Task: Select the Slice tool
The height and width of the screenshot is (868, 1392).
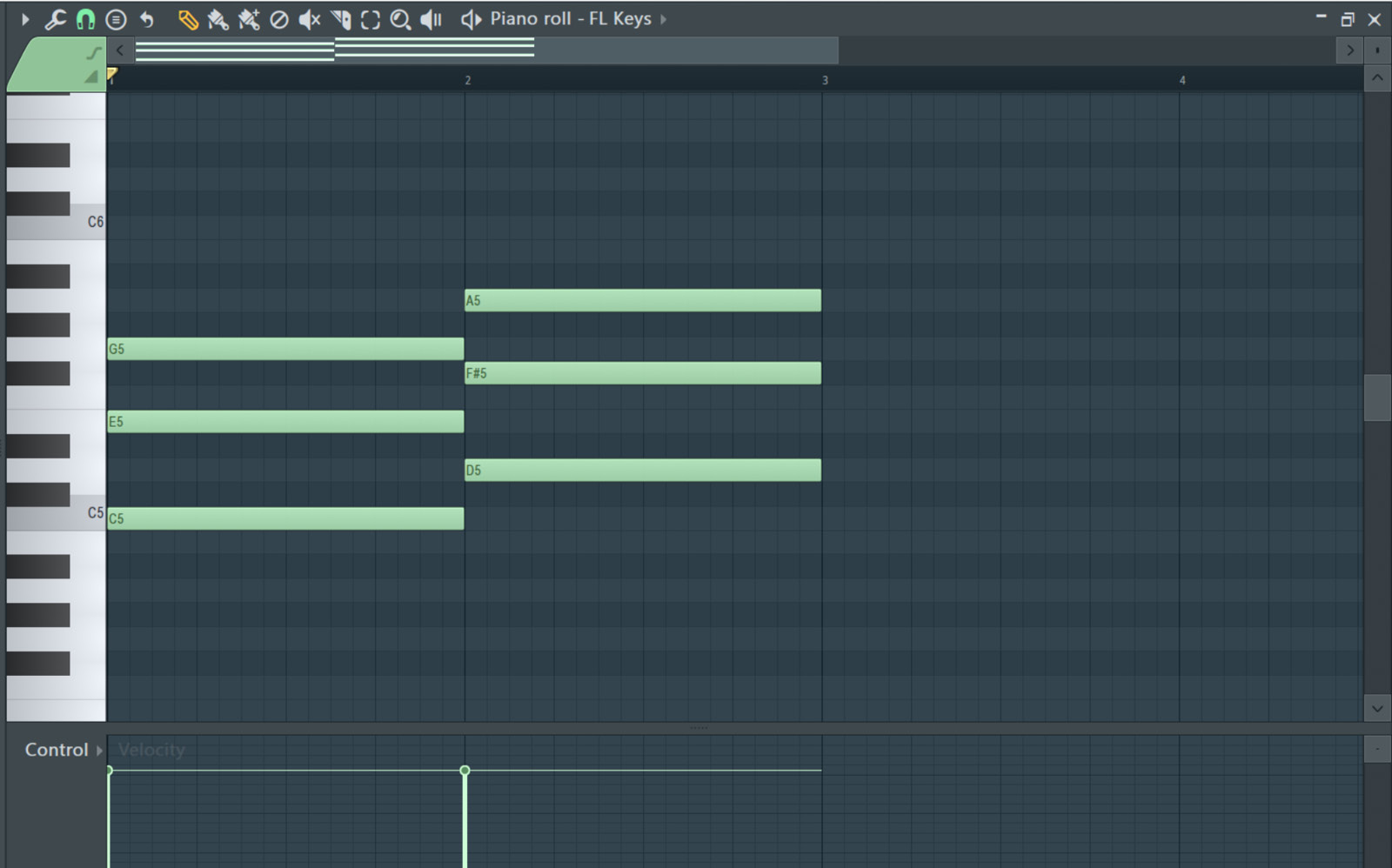Action: [x=340, y=19]
